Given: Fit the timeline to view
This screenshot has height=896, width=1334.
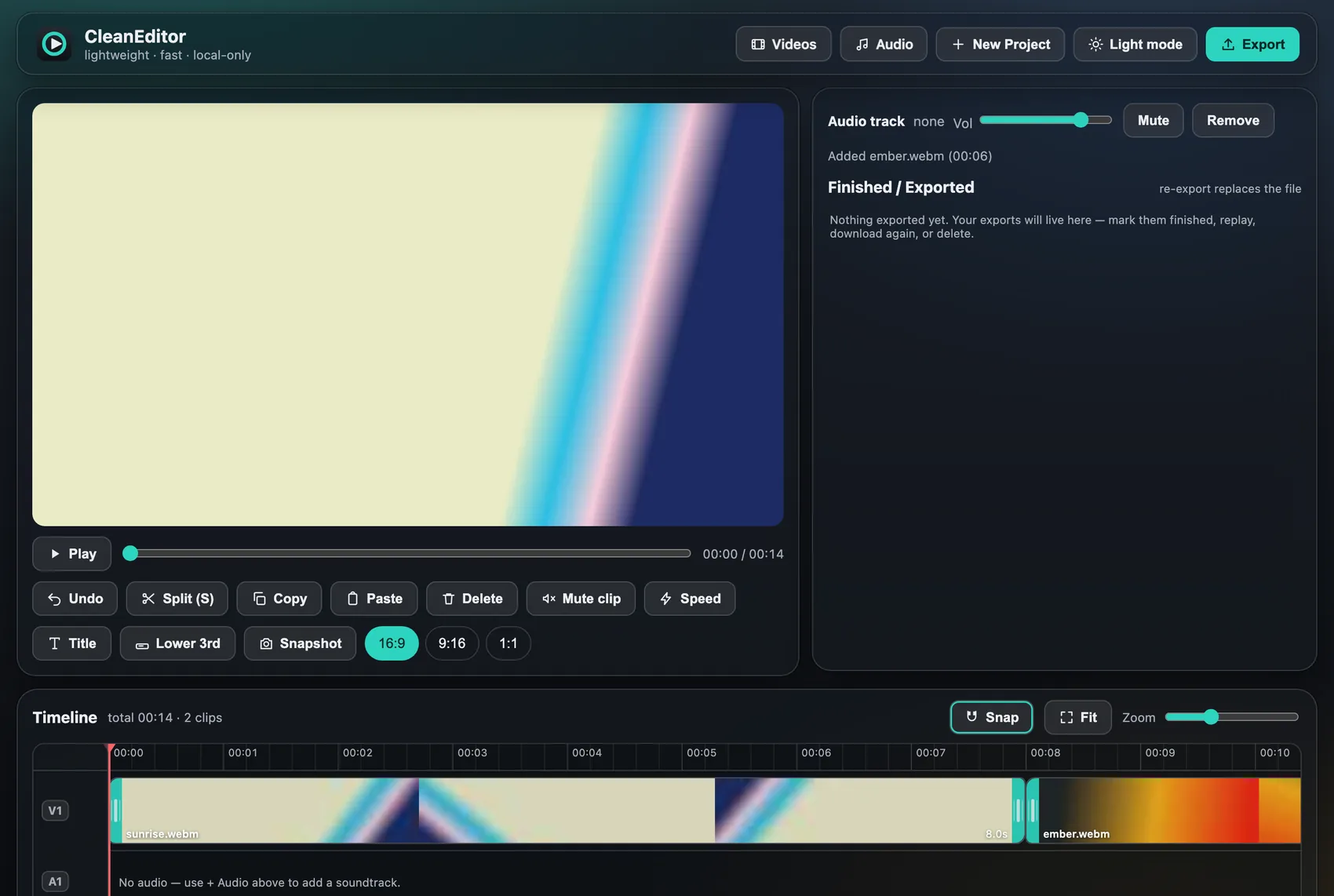Looking at the screenshot, I should point(1078,717).
